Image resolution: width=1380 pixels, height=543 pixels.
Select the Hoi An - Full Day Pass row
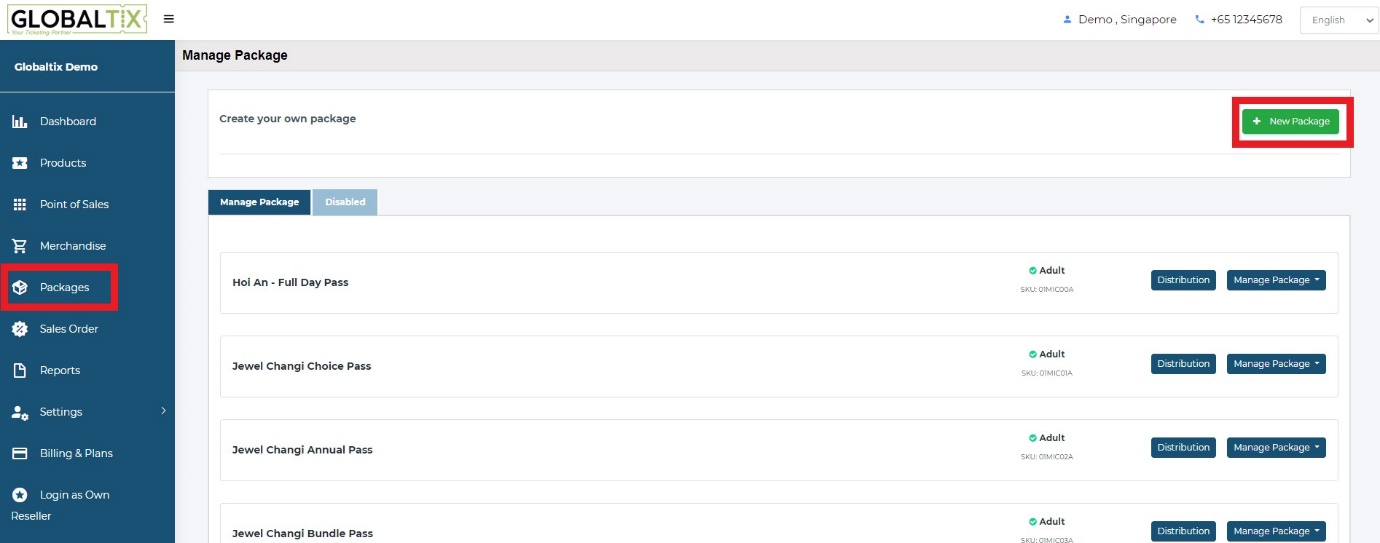pos(779,283)
